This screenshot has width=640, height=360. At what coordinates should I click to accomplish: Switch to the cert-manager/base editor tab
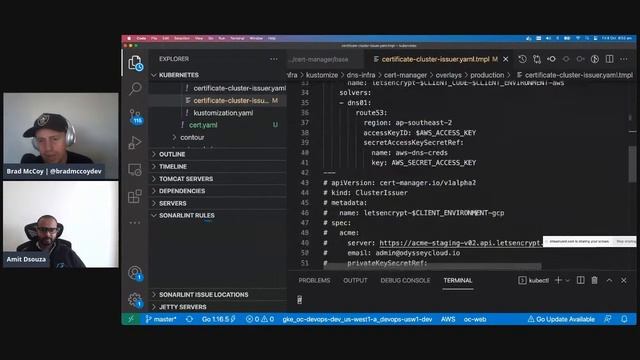(x=325, y=59)
